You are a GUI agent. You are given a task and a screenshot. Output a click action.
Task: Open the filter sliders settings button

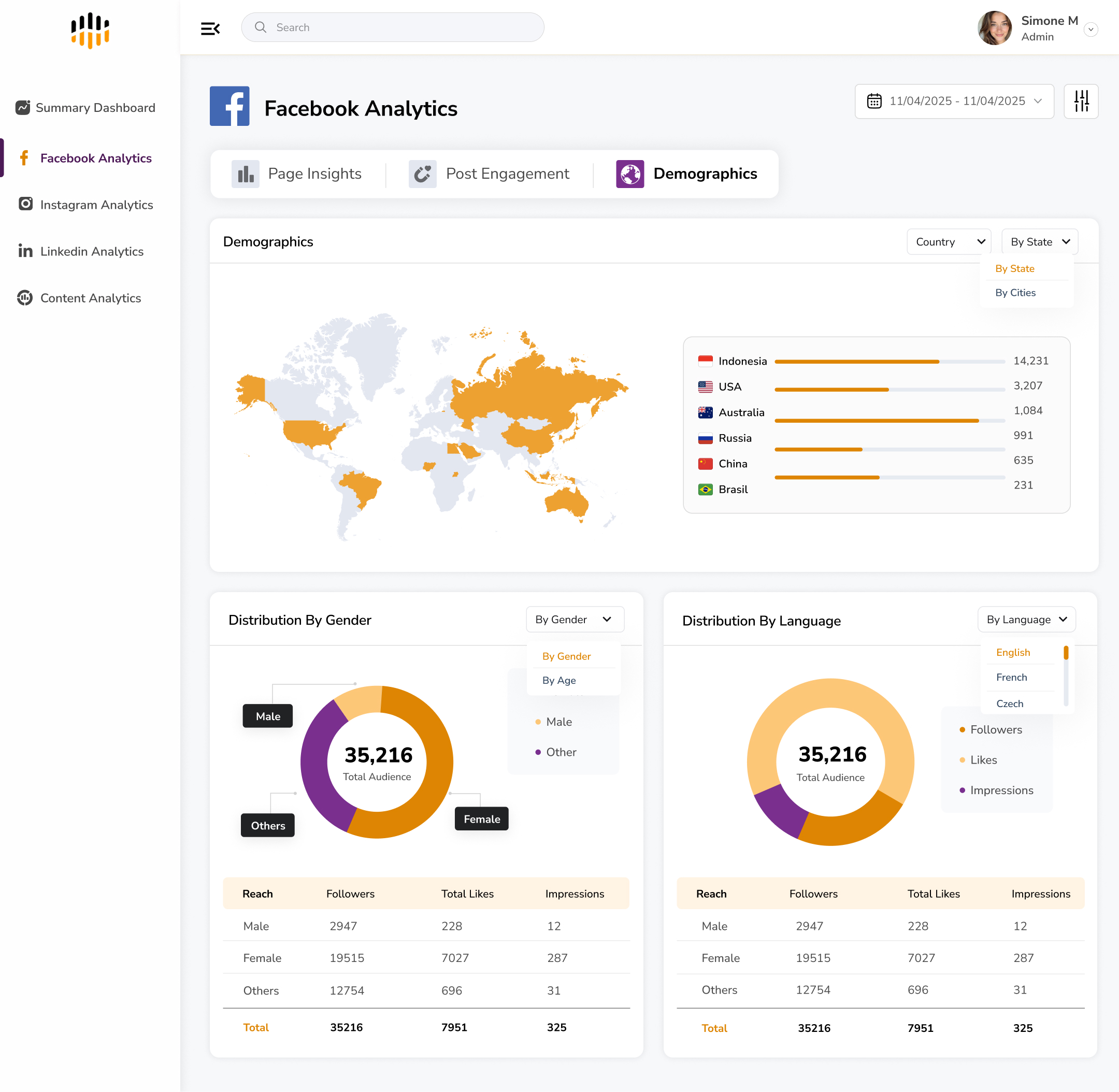[x=1081, y=101]
